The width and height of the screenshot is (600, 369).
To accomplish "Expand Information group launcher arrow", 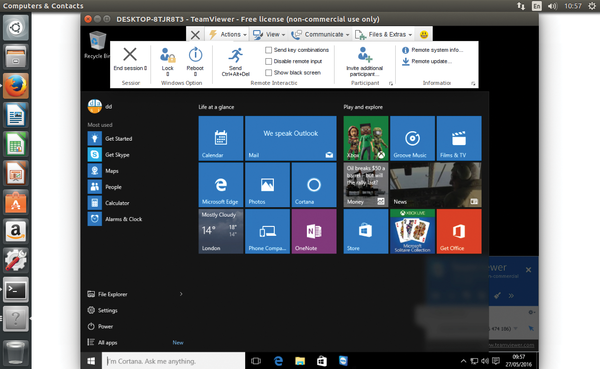I will coord(473,83).
